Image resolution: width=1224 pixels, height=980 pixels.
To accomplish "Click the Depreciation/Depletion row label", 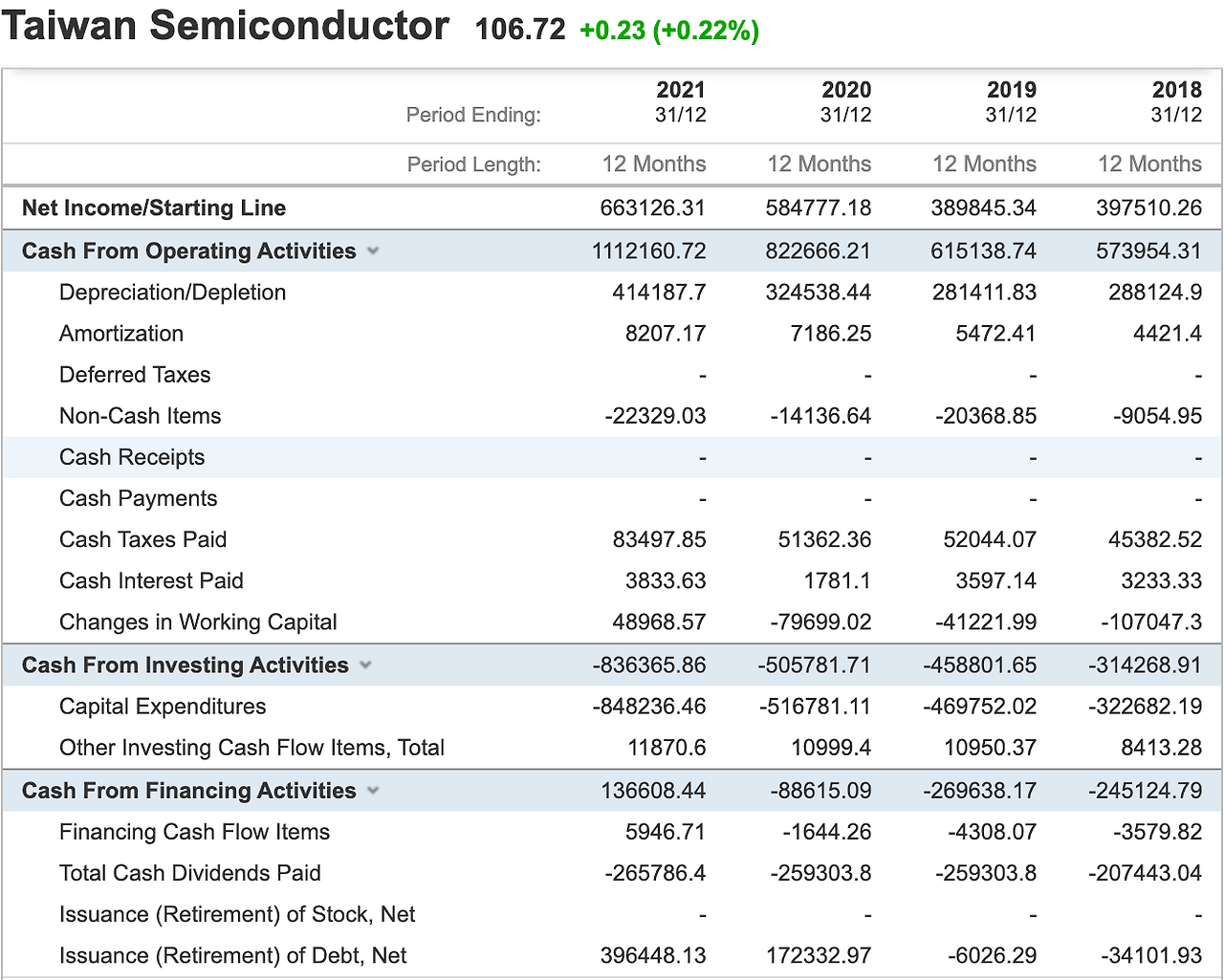I will 173,293.
